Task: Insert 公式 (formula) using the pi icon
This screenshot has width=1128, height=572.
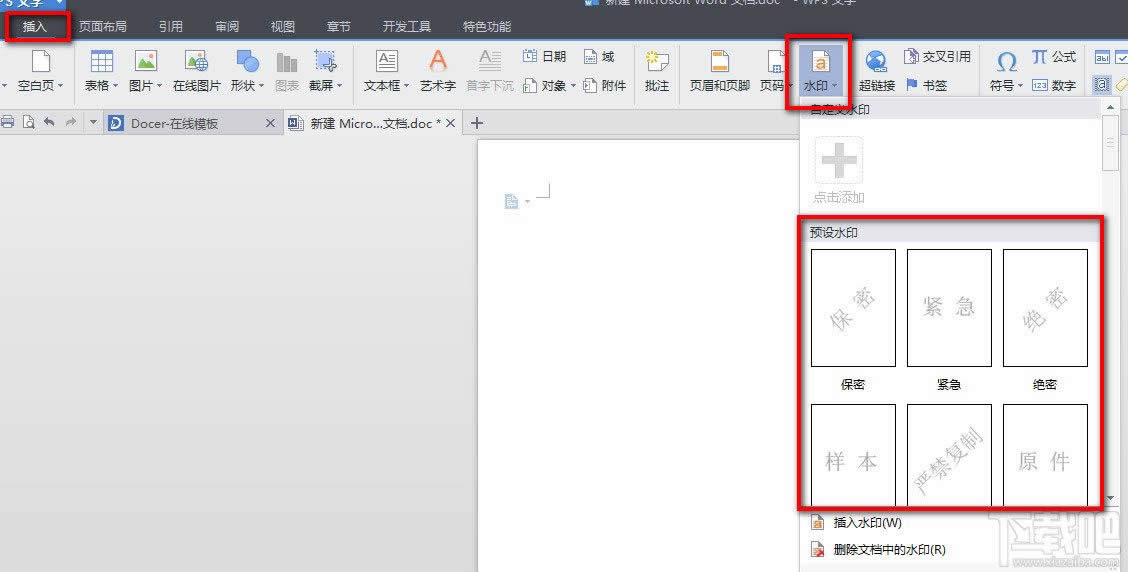Action: [x=1040, y=57]
